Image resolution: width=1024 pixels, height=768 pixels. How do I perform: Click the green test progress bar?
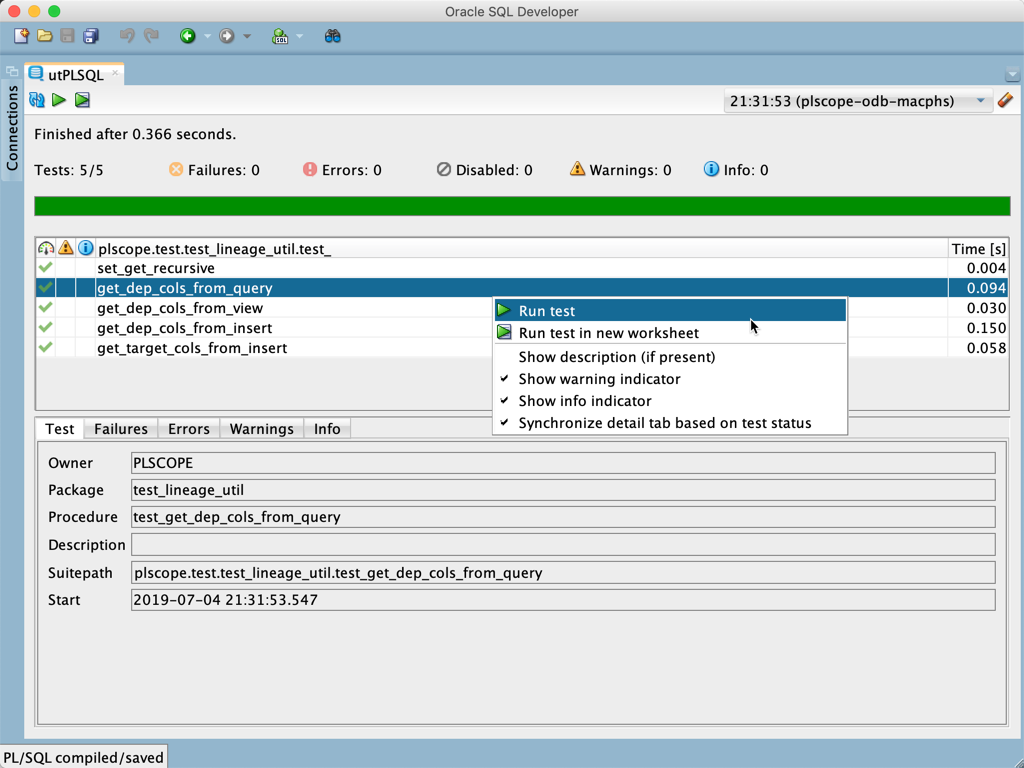pos(520,206)
